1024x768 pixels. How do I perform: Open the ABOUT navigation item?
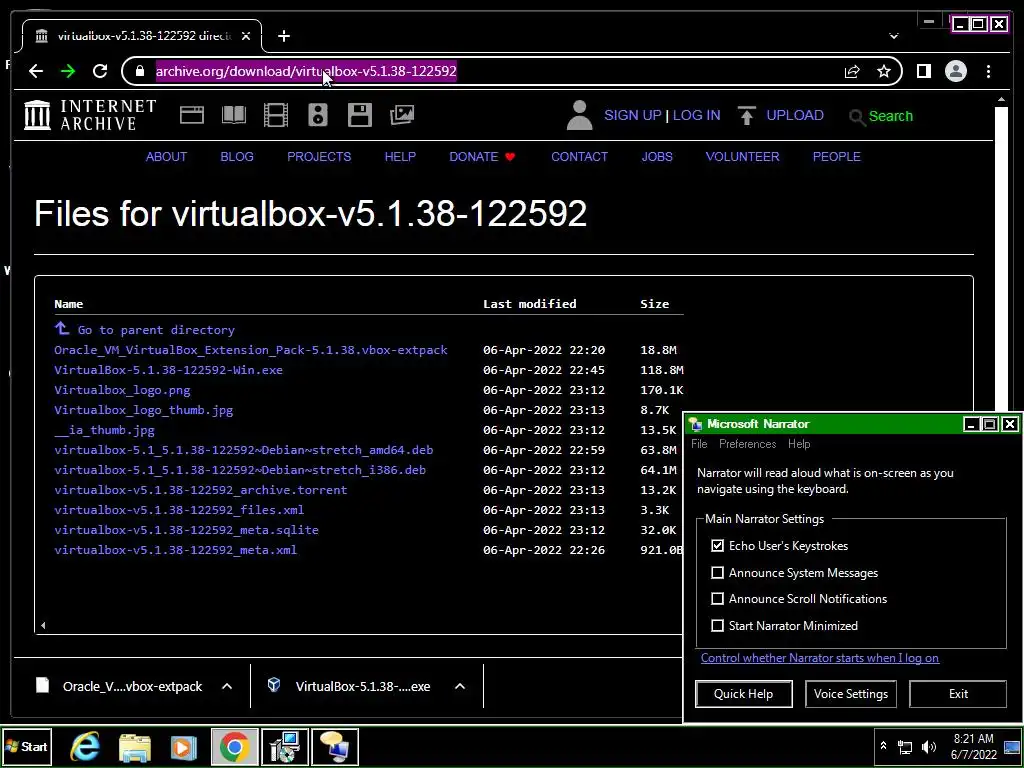pyautogui.click(x=167, y=157)
